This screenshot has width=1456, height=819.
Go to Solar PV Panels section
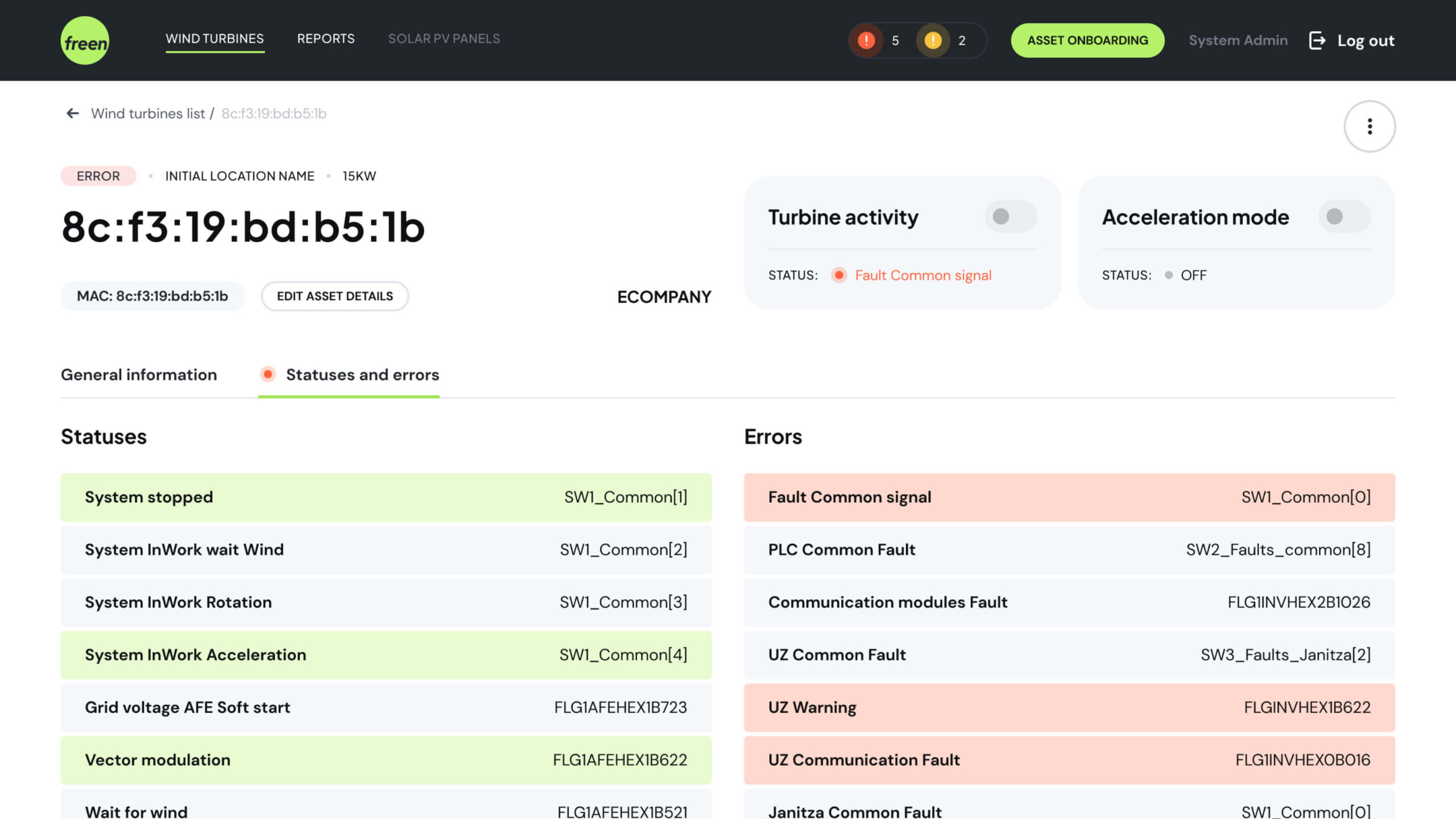tap(444, 39)
